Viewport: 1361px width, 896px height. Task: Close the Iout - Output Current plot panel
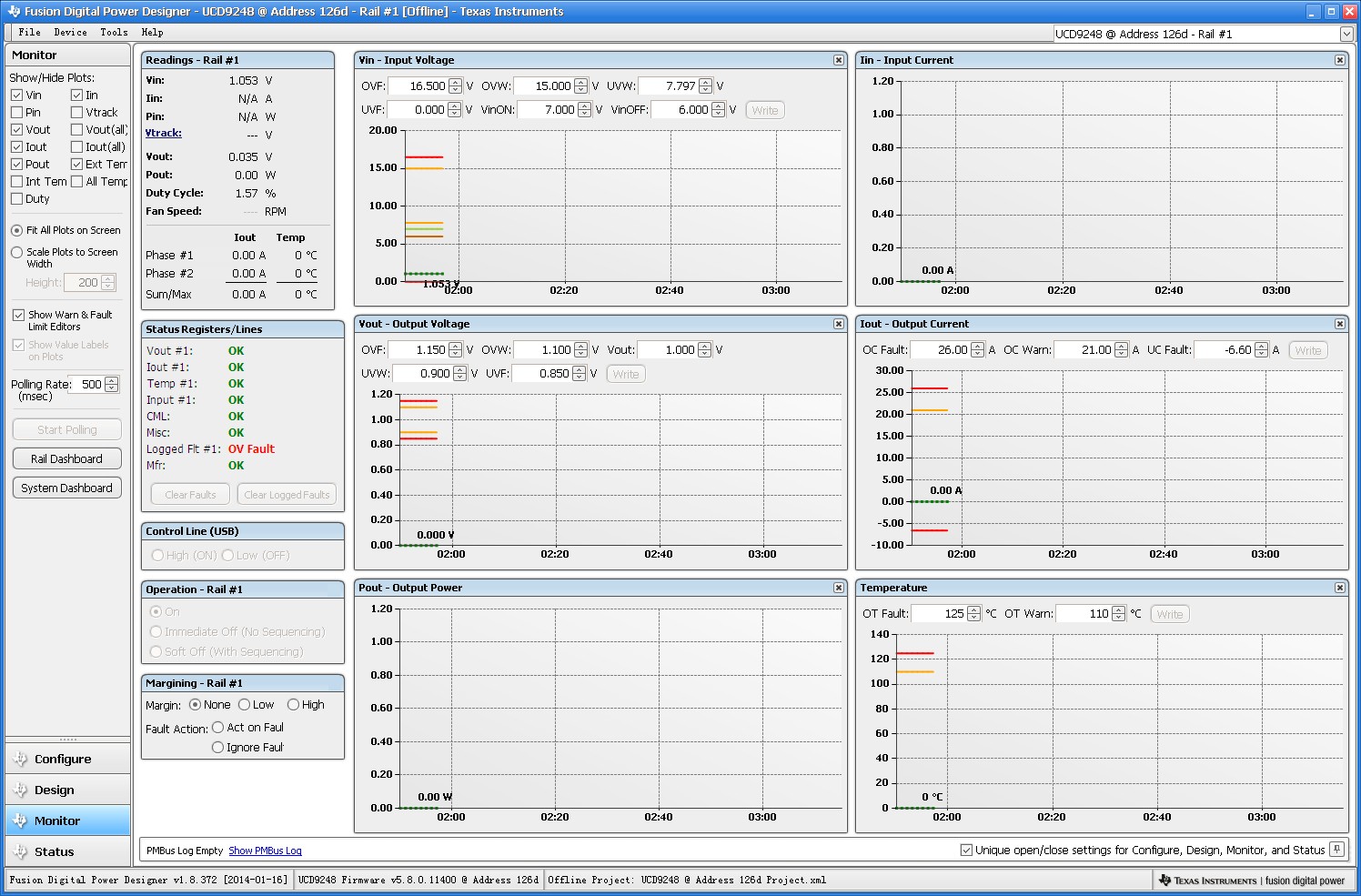(1340, 324)
